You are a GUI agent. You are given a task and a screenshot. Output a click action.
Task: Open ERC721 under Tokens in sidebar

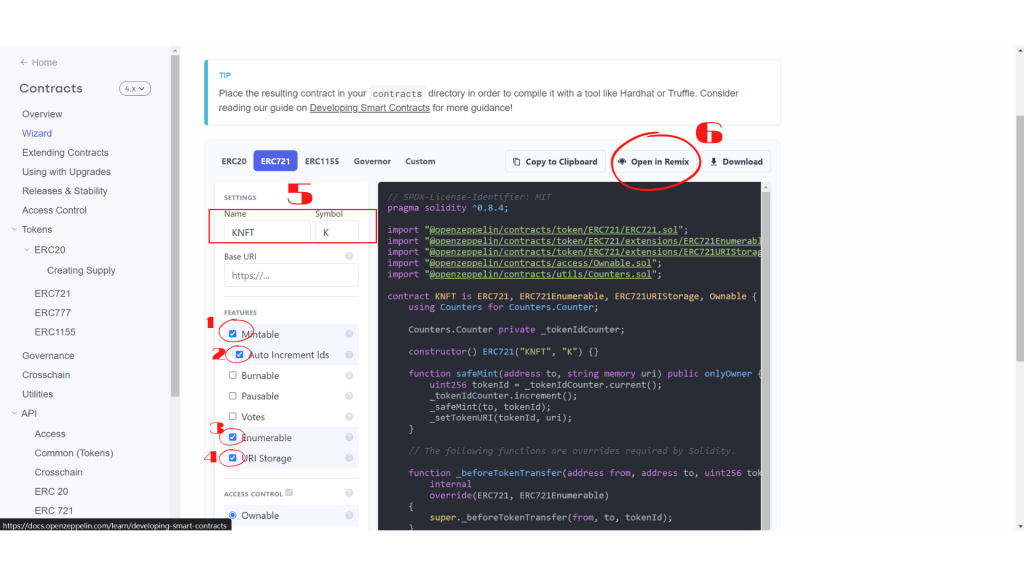point(52,293)
